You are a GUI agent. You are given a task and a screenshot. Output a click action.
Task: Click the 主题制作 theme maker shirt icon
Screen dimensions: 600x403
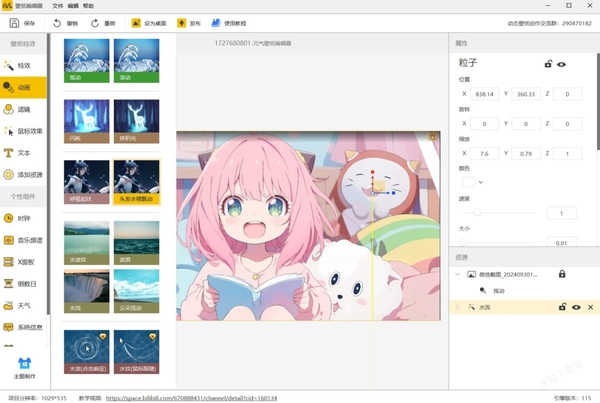[x=24, y=363]
